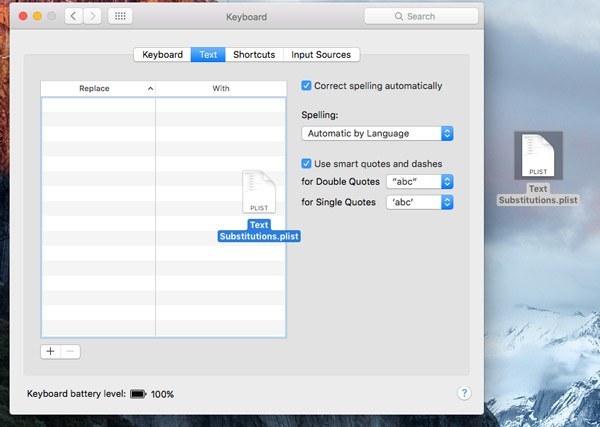Click the Search field in toolbar

click(x=421, y=16)
